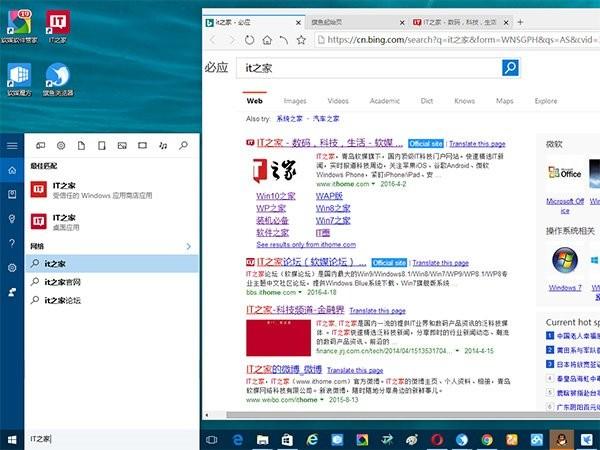The image size is (600, 450).
Task: Open the settings gear in Cortana sidebar
Action: click(12, 268)
